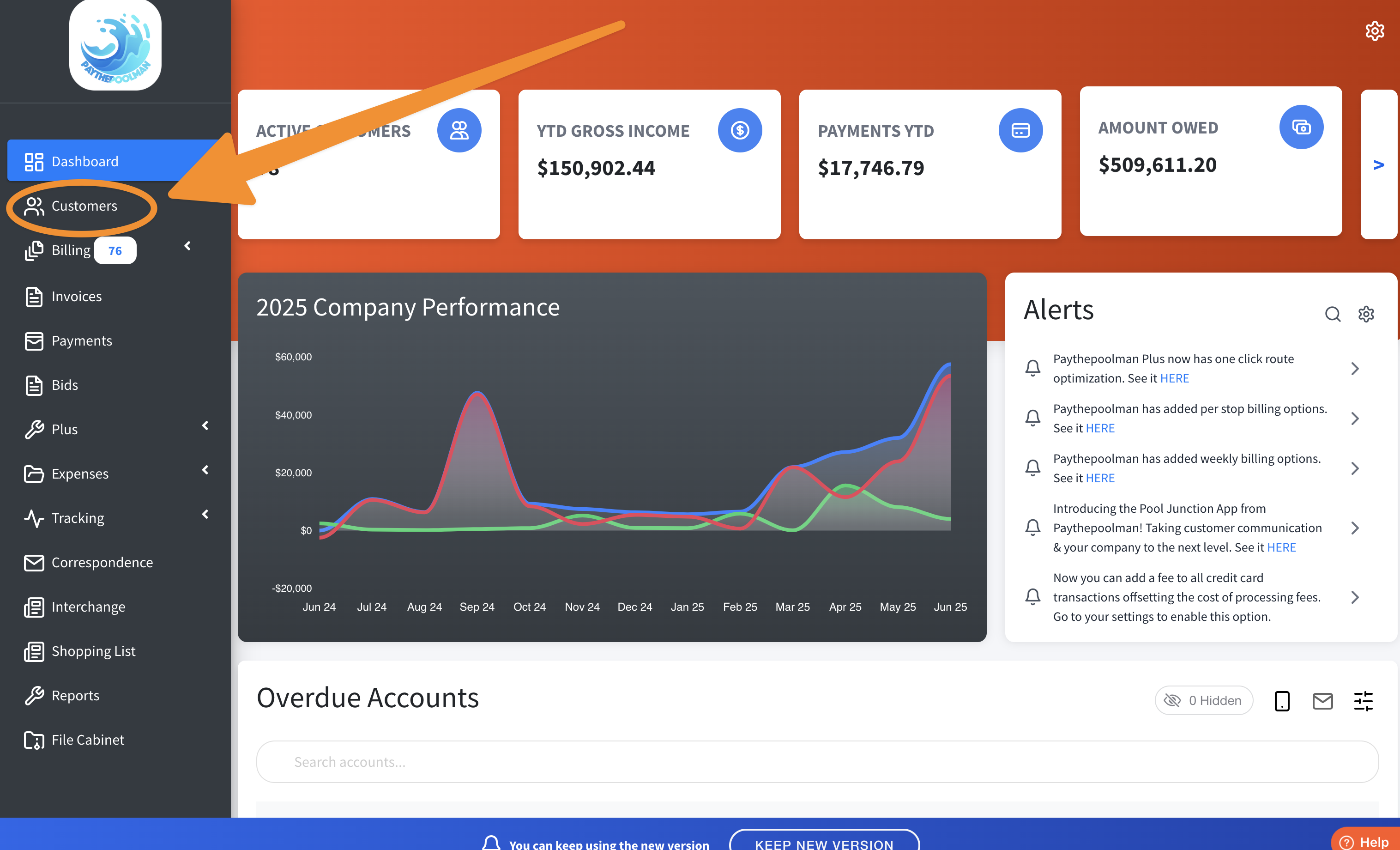Expand the Plus submenu arrow

(x=205, y=425)
